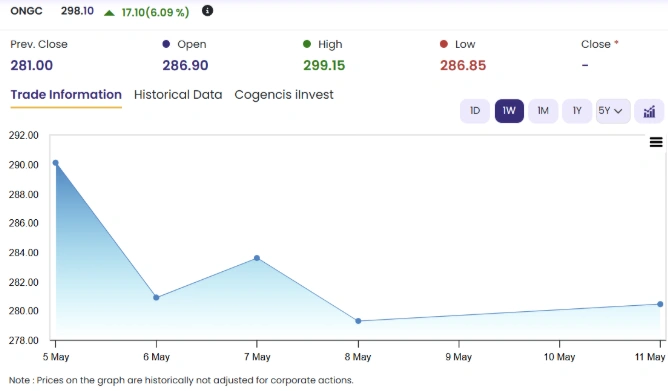The height and width of the screenshot is (391, 668).
Task: Click the 5 May data point
Action: pyautogui.click(x=55, y=163)
